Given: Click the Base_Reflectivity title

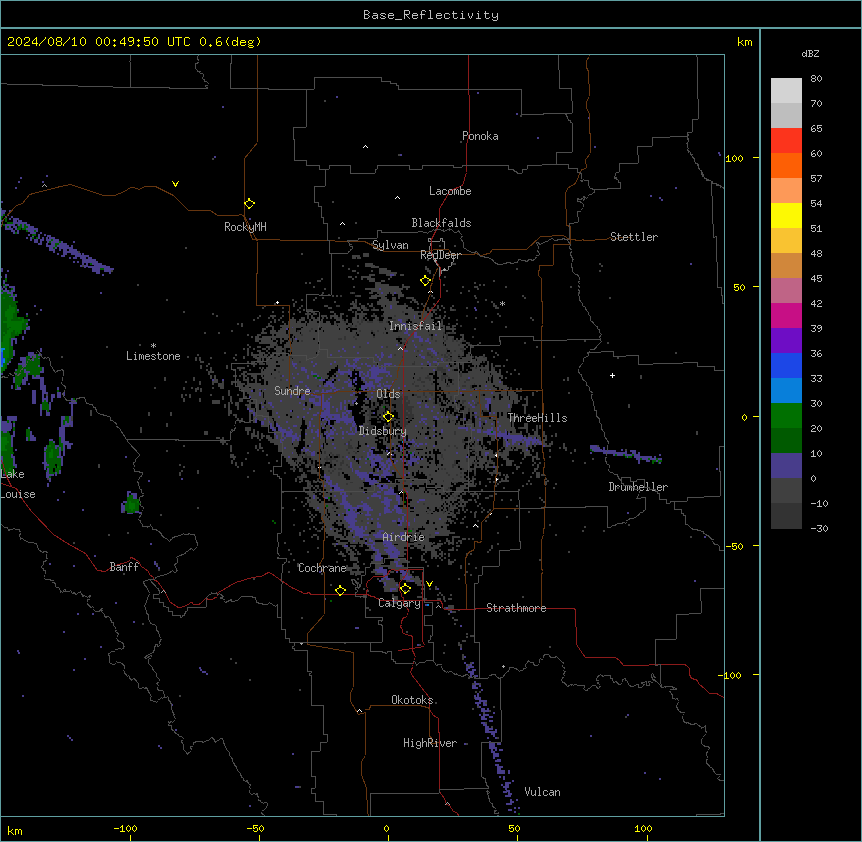Looking at the screenshot, I should pyautogui.click(x=431, y=15).
